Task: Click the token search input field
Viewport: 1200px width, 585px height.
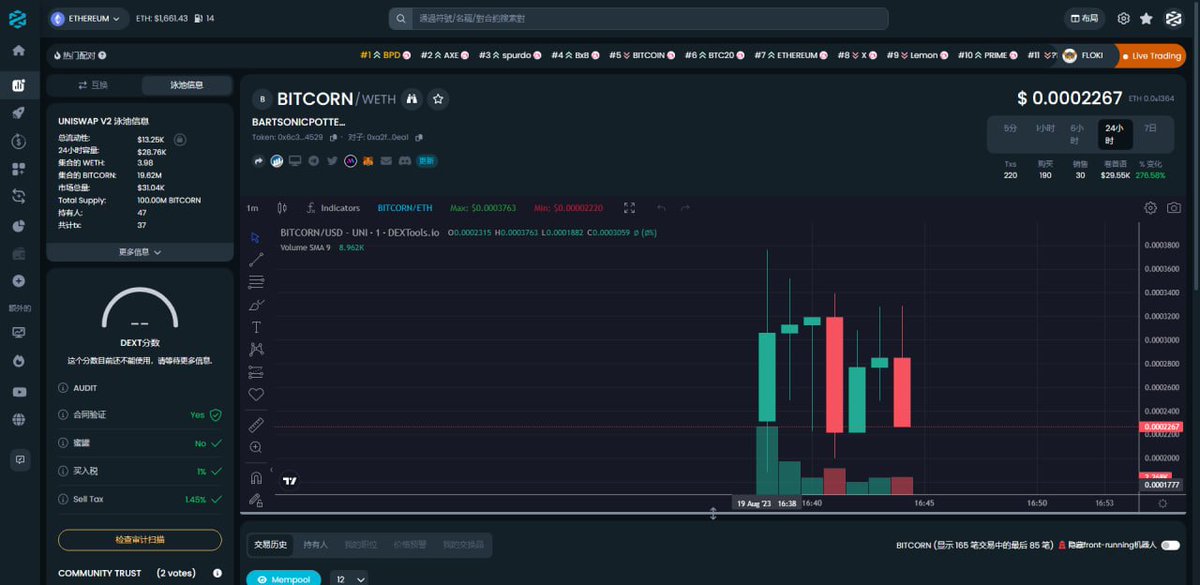Action: click(638, 19)
